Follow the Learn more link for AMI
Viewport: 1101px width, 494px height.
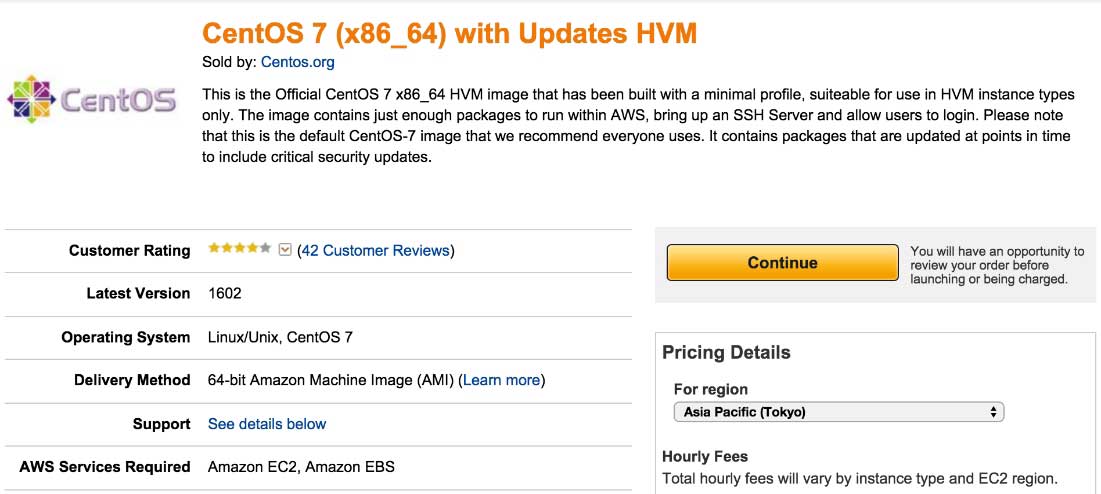tap(502, 380)
